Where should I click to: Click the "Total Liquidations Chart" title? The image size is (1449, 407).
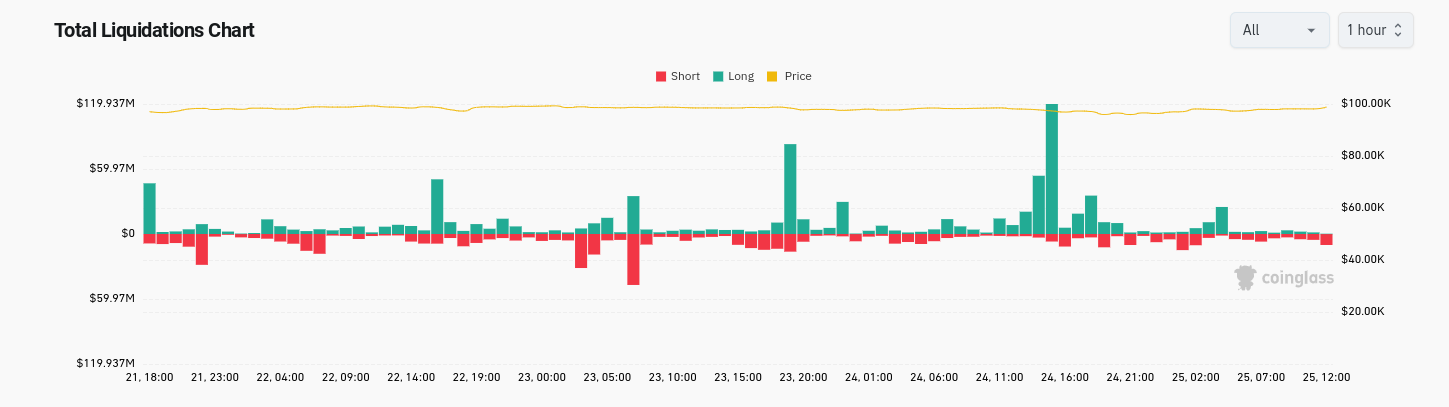point(154,31)
